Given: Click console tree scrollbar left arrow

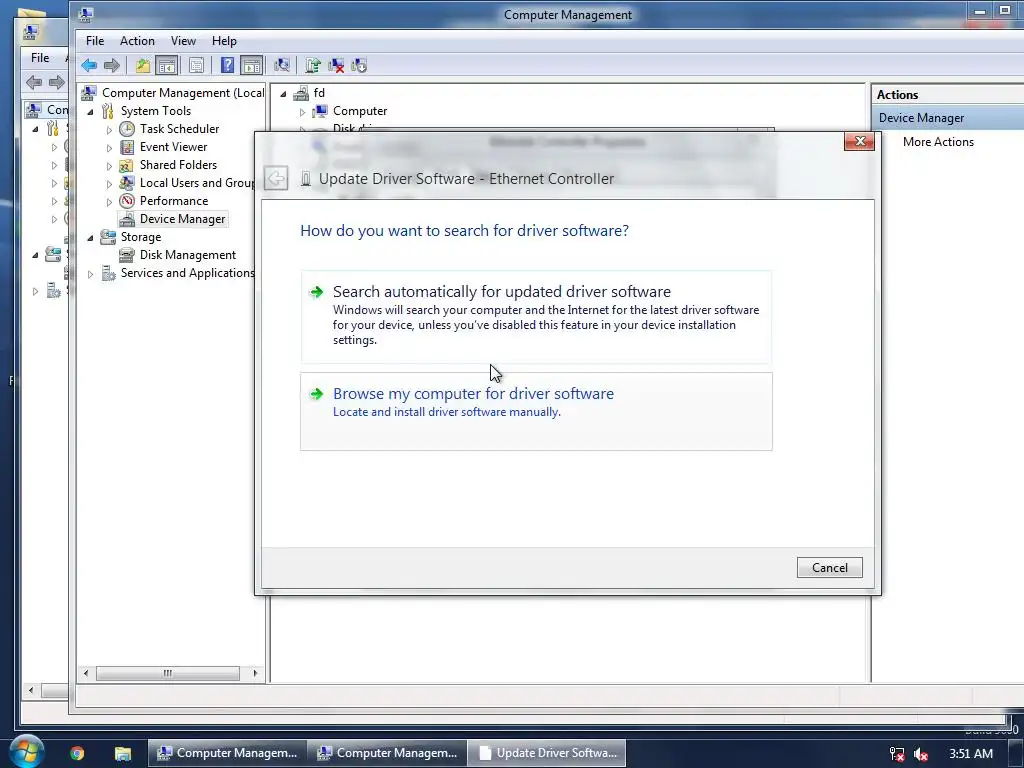Looking at the screenshot, I should 86,673.
